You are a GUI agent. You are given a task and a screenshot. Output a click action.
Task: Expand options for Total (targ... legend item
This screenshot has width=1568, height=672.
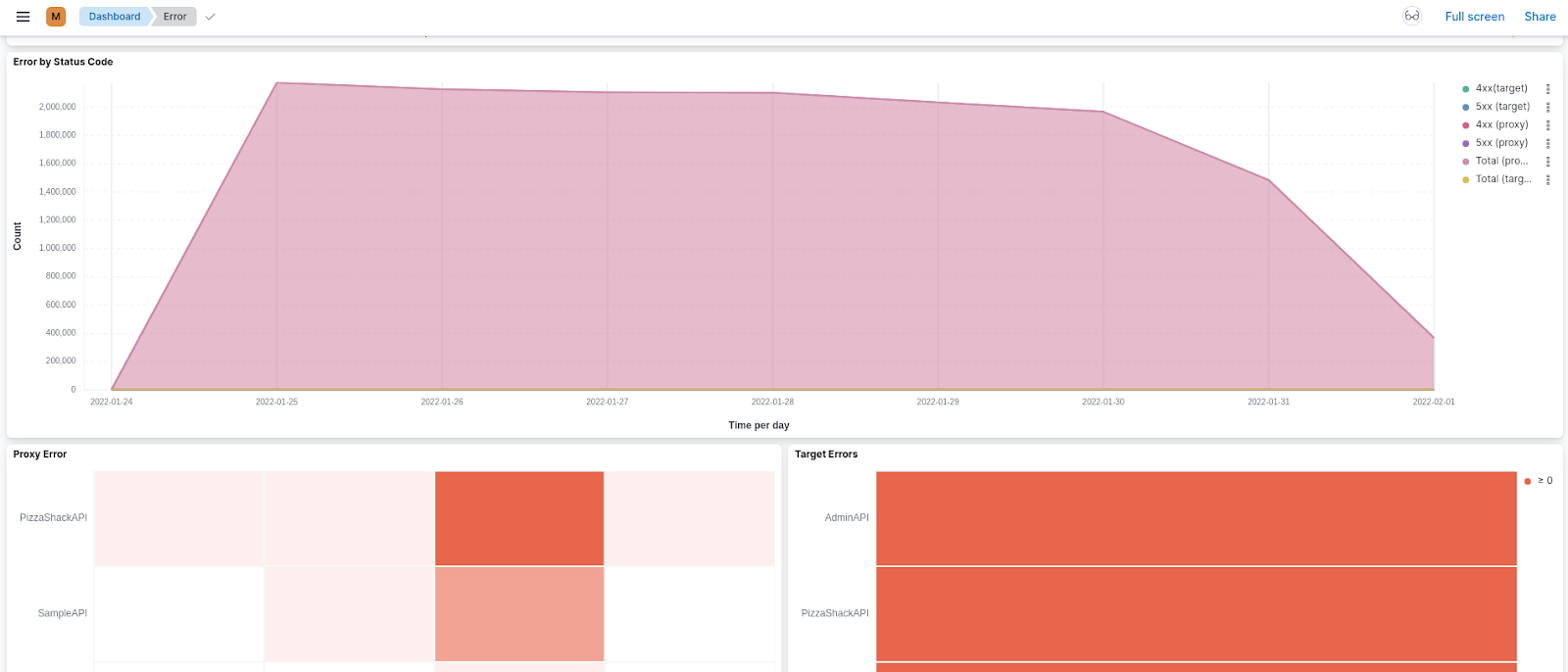pyautogui.click(x=1547, y=179)
